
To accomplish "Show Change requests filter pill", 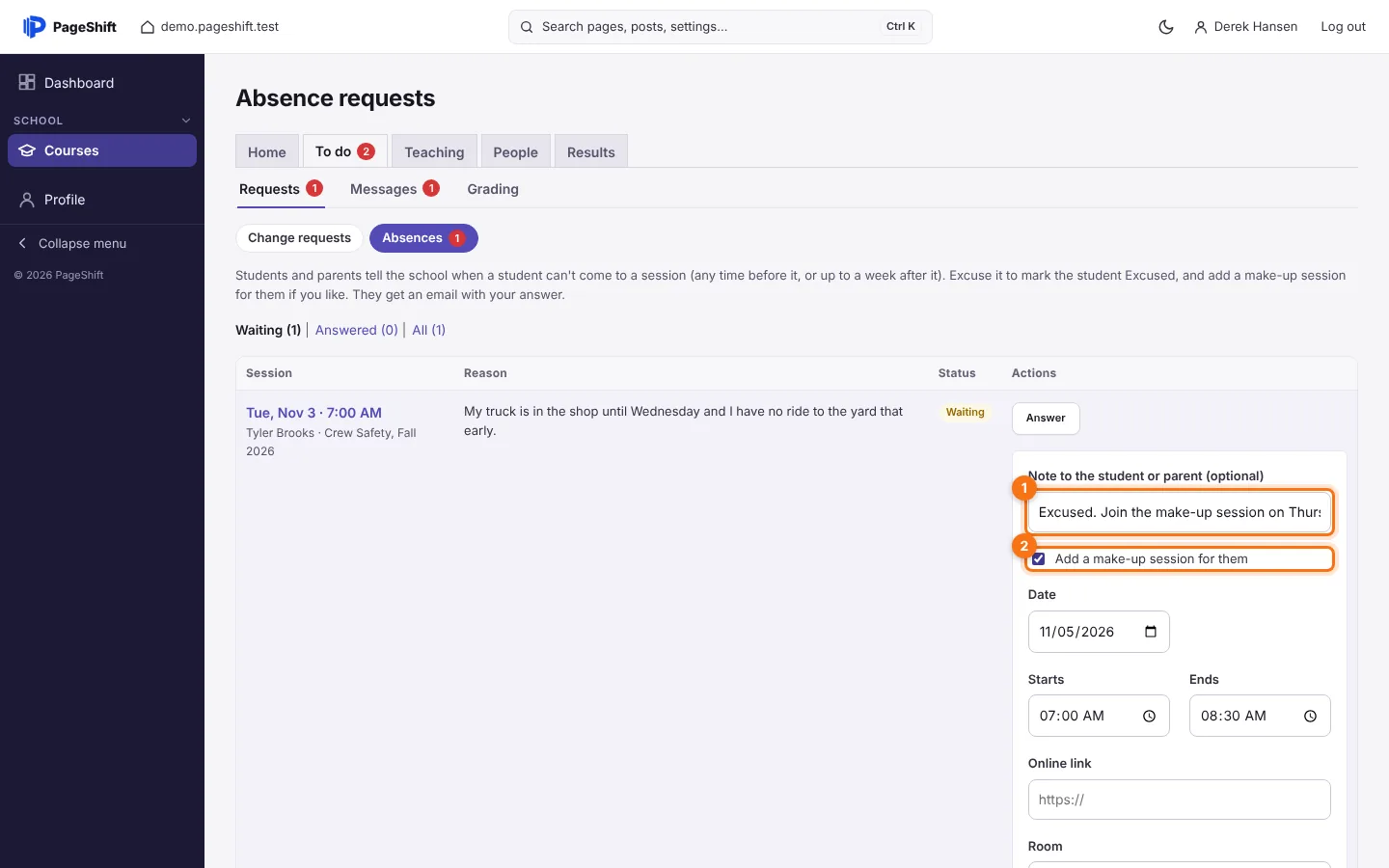I will click(299, 238).
